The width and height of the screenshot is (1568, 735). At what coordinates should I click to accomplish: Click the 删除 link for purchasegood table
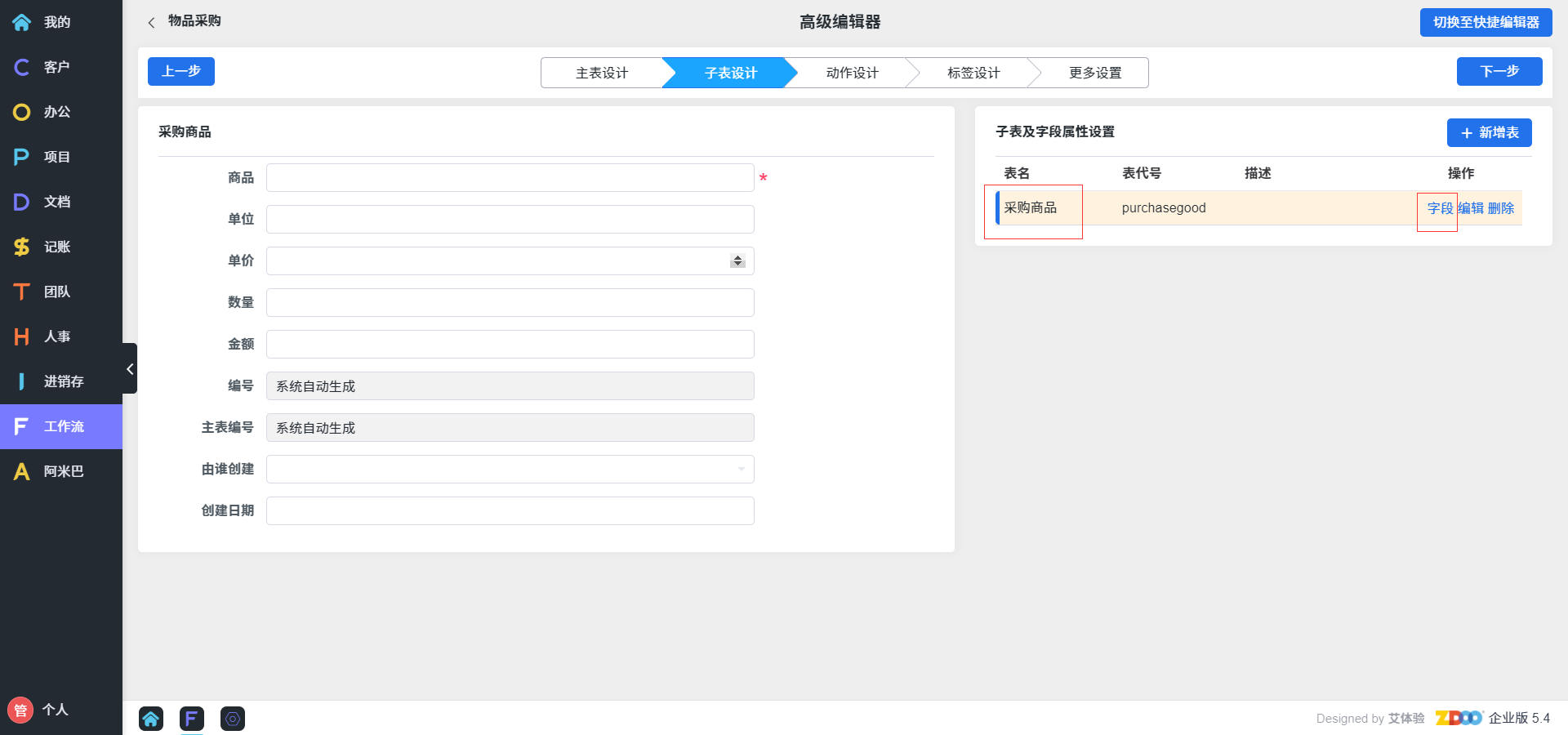1501,208
